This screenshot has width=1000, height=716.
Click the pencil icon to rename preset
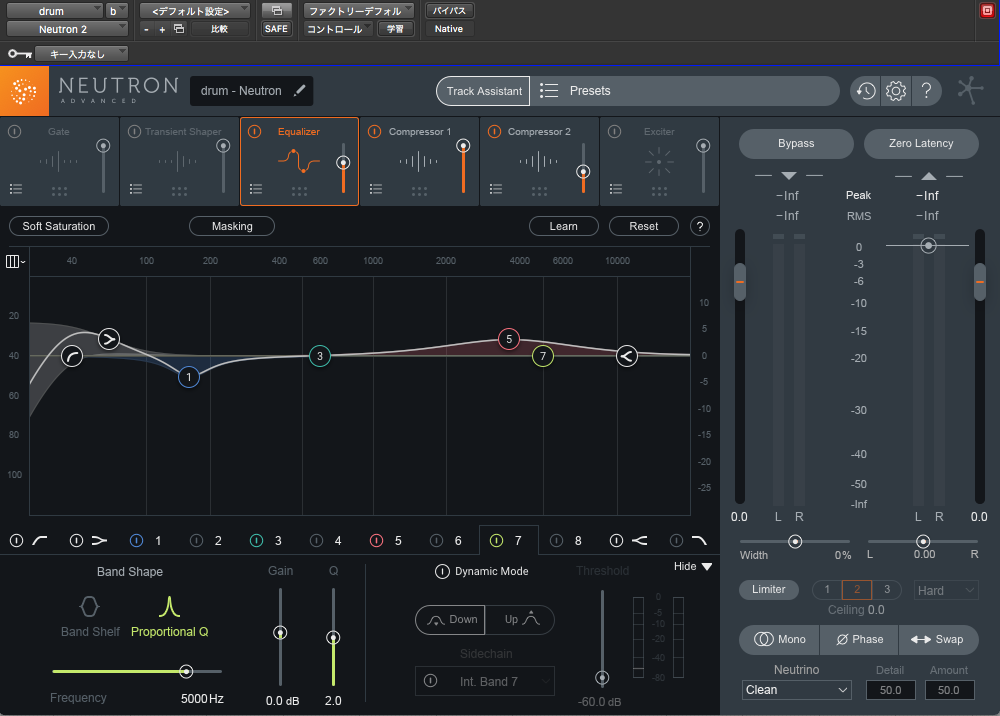pyautogui.click(x=299, y=91)
